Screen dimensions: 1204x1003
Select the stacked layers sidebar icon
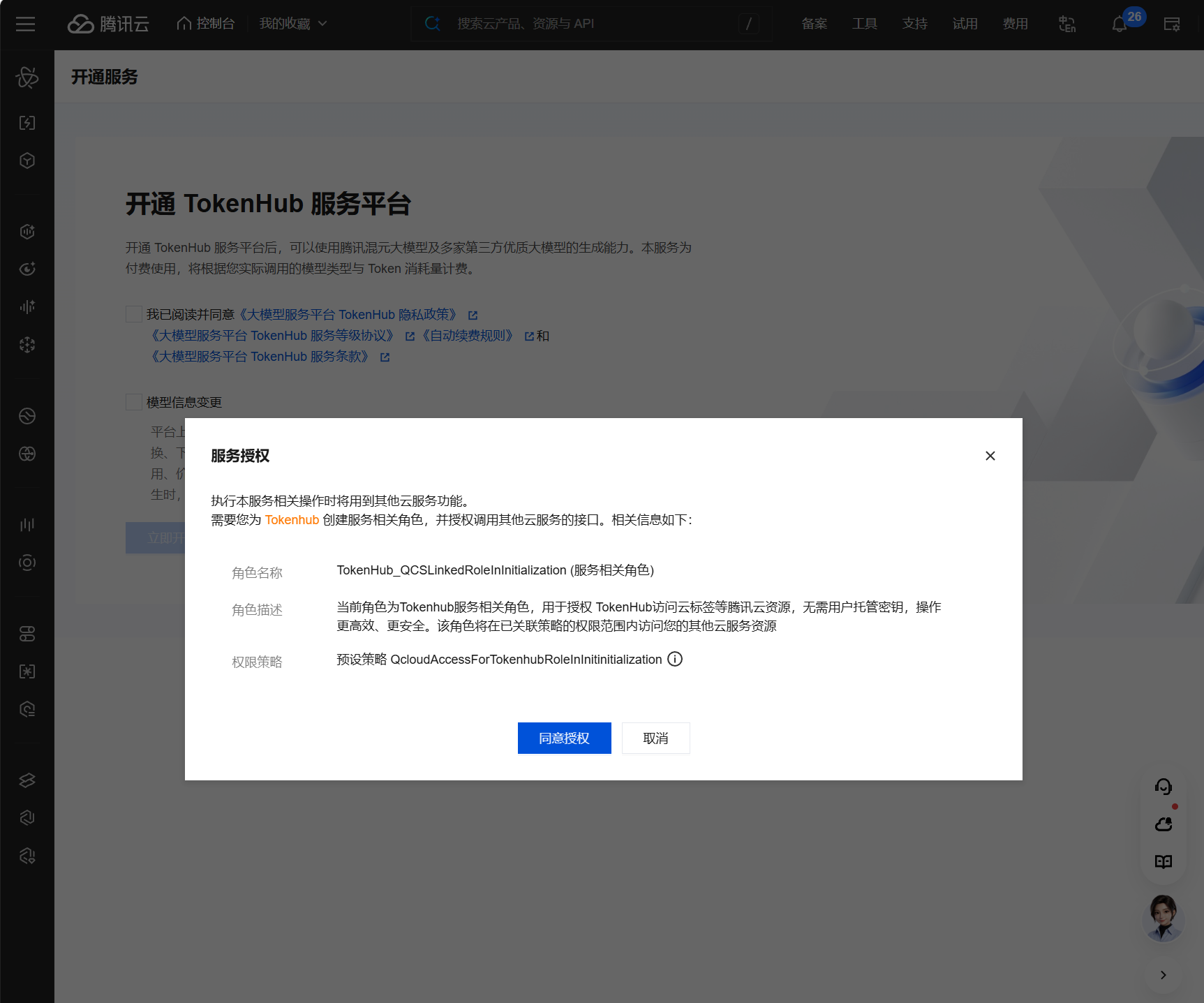tap(27, 780)
